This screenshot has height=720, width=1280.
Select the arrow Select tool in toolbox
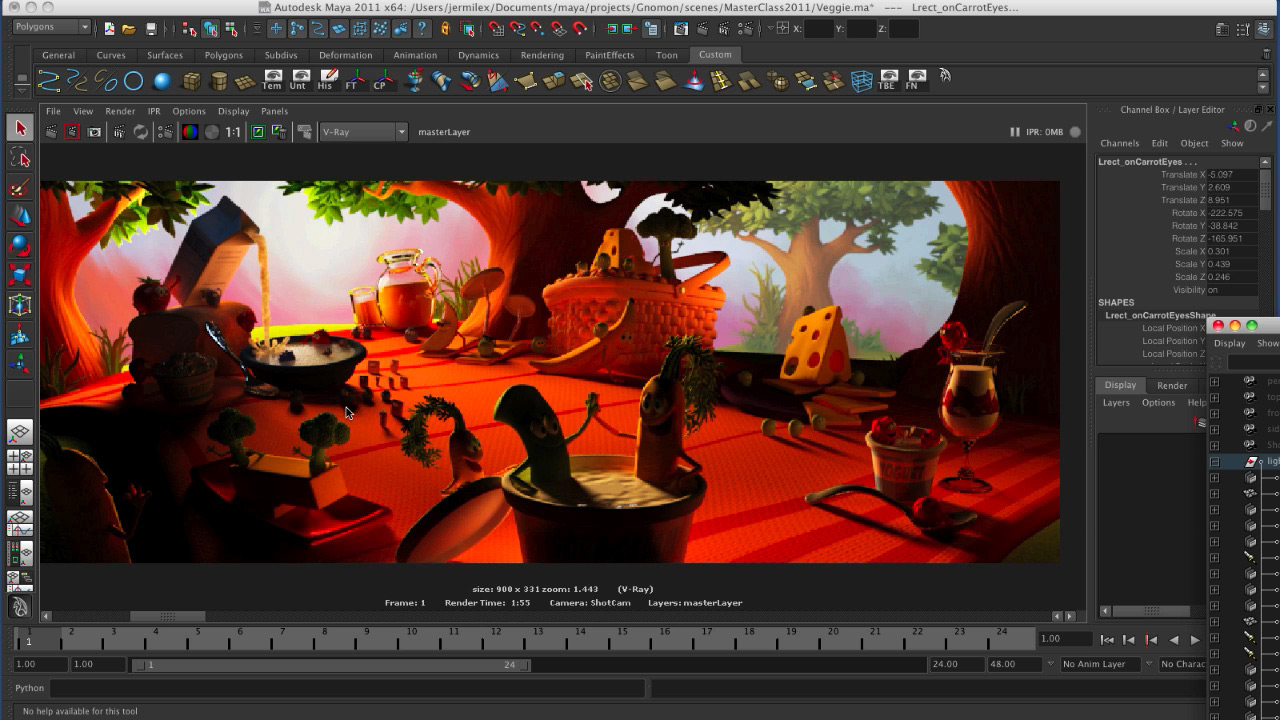click(x=20, y=128)
